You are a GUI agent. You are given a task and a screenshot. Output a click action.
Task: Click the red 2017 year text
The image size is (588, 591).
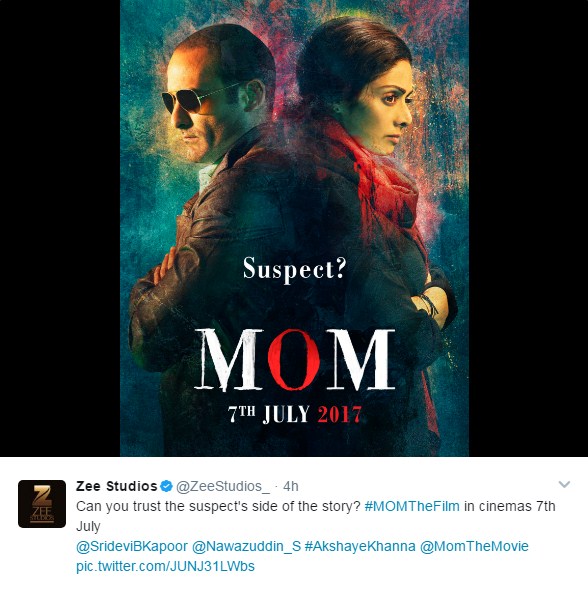pyautogui.click(x=340, y=415)
